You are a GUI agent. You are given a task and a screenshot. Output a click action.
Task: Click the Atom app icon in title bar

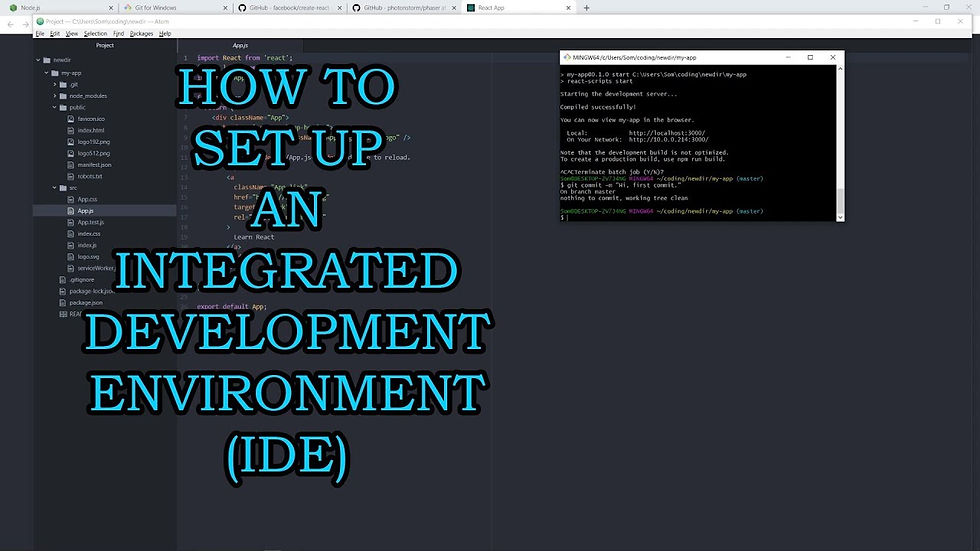tap(40, 21)
